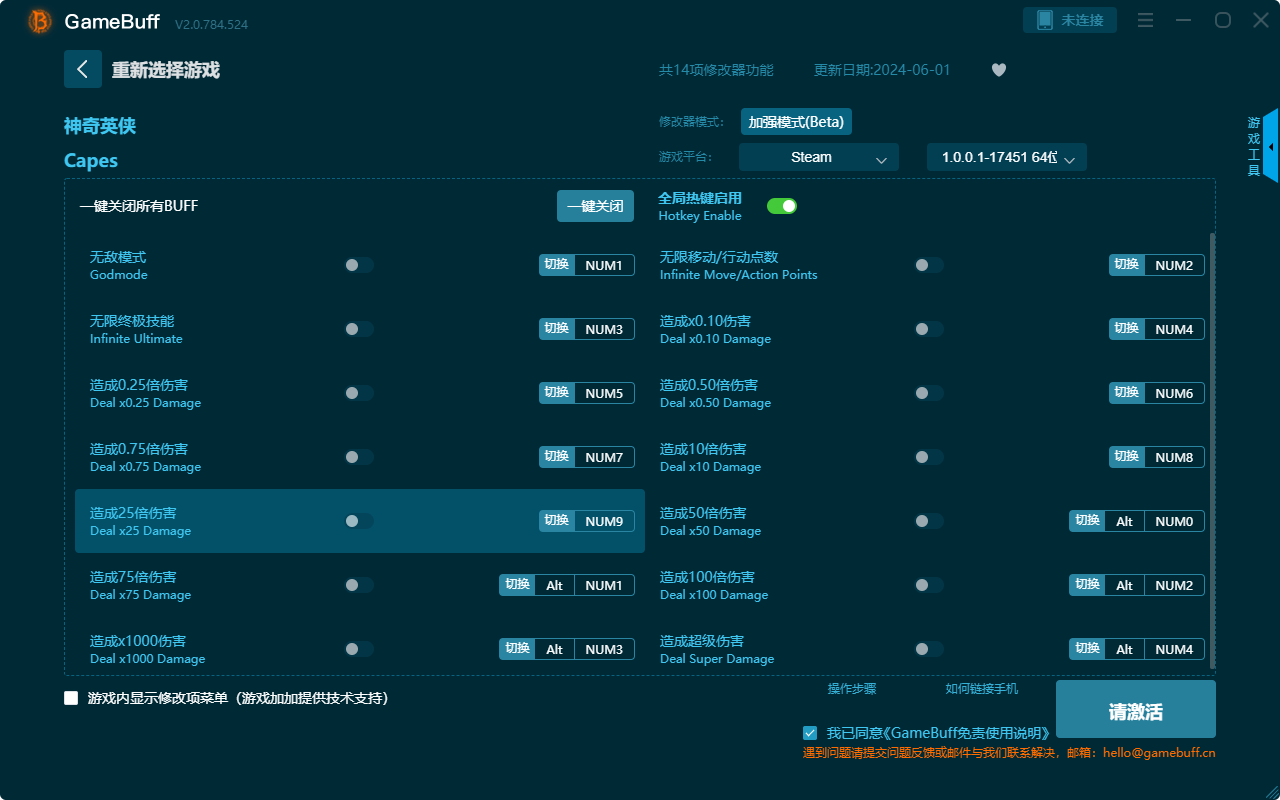Viewport: 1280px width, 800px height.
Task: Click the NUM5 hotkey key
Action: [x=604, y=393]
